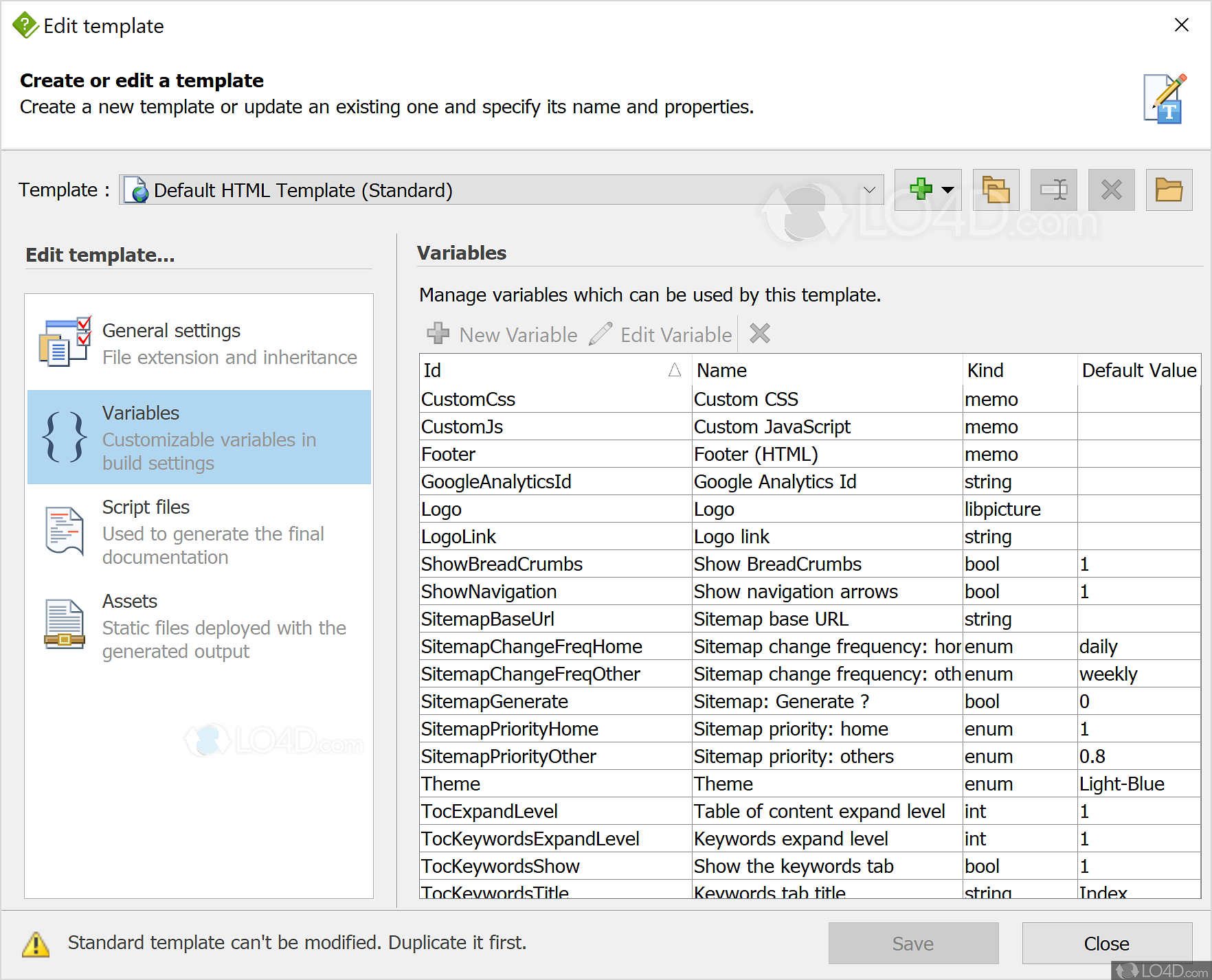Click the delete template X icon

[1111, 190]
